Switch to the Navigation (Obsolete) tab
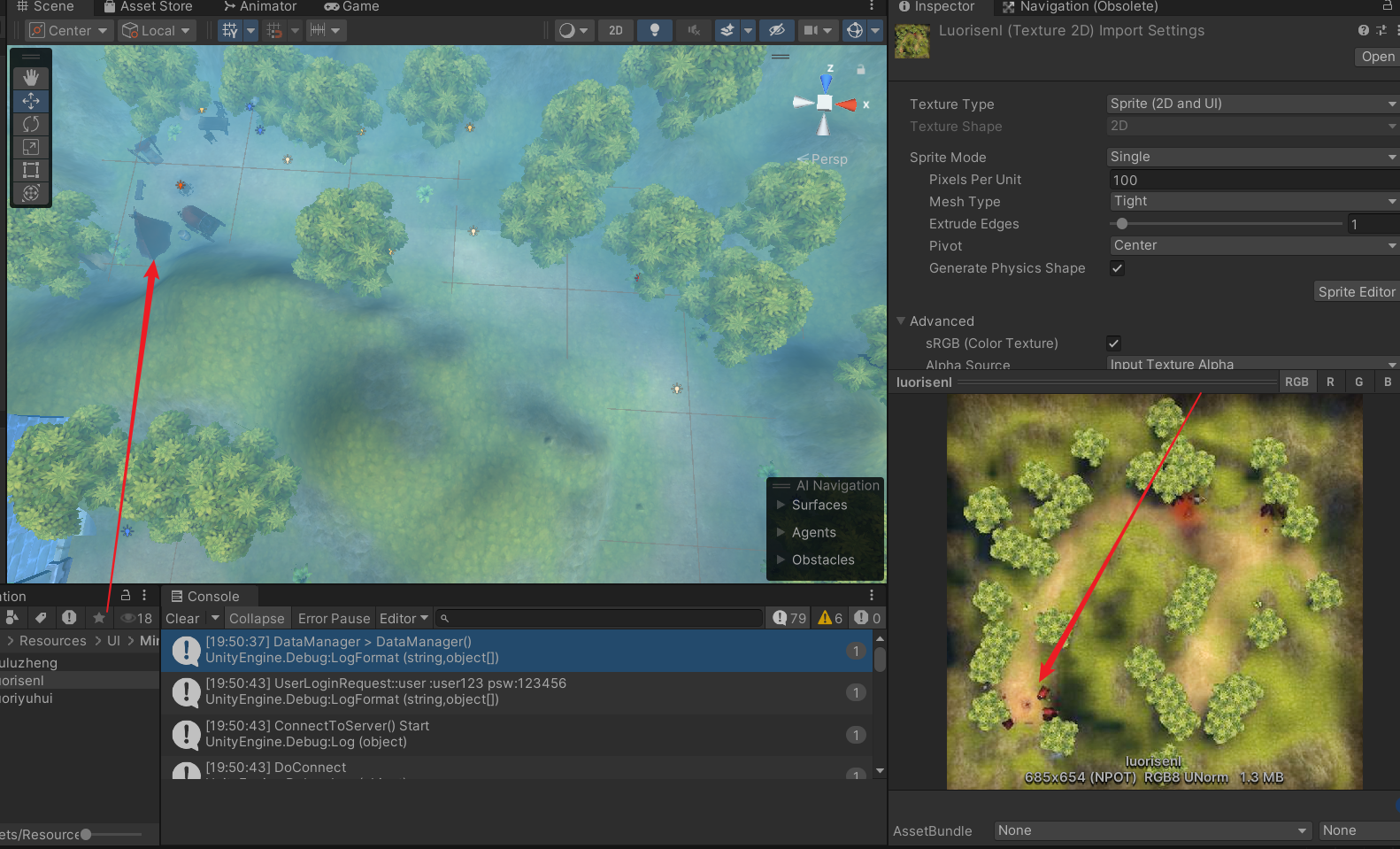The height and width of the screenshot is (849, 1400). pos(1081,7)
